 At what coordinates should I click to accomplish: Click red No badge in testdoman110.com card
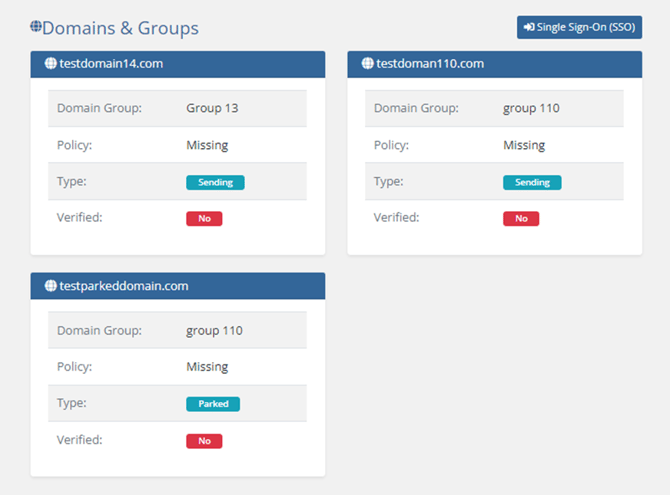tap(521, 218)
